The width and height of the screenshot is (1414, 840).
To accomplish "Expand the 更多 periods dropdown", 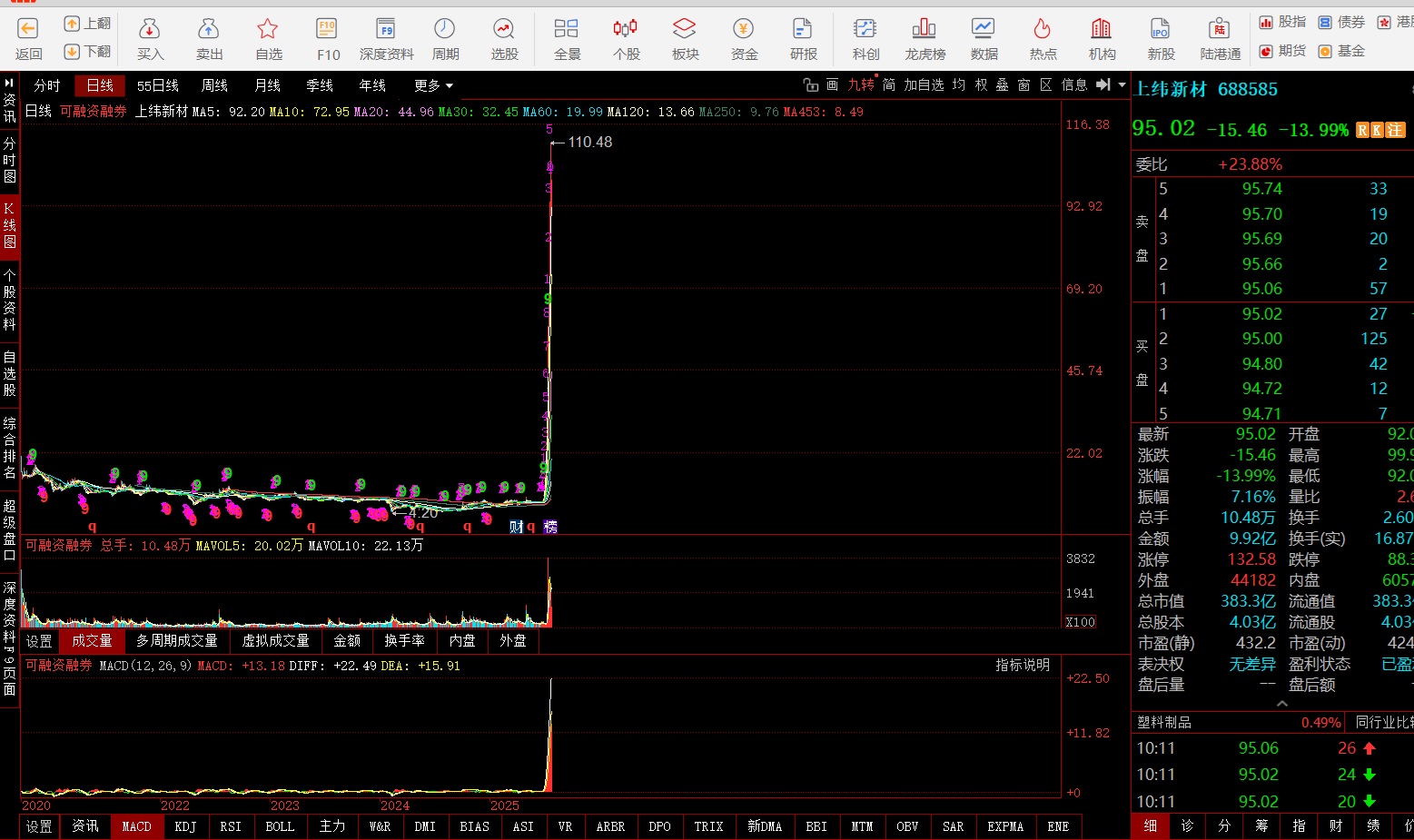I will point(433,85).
